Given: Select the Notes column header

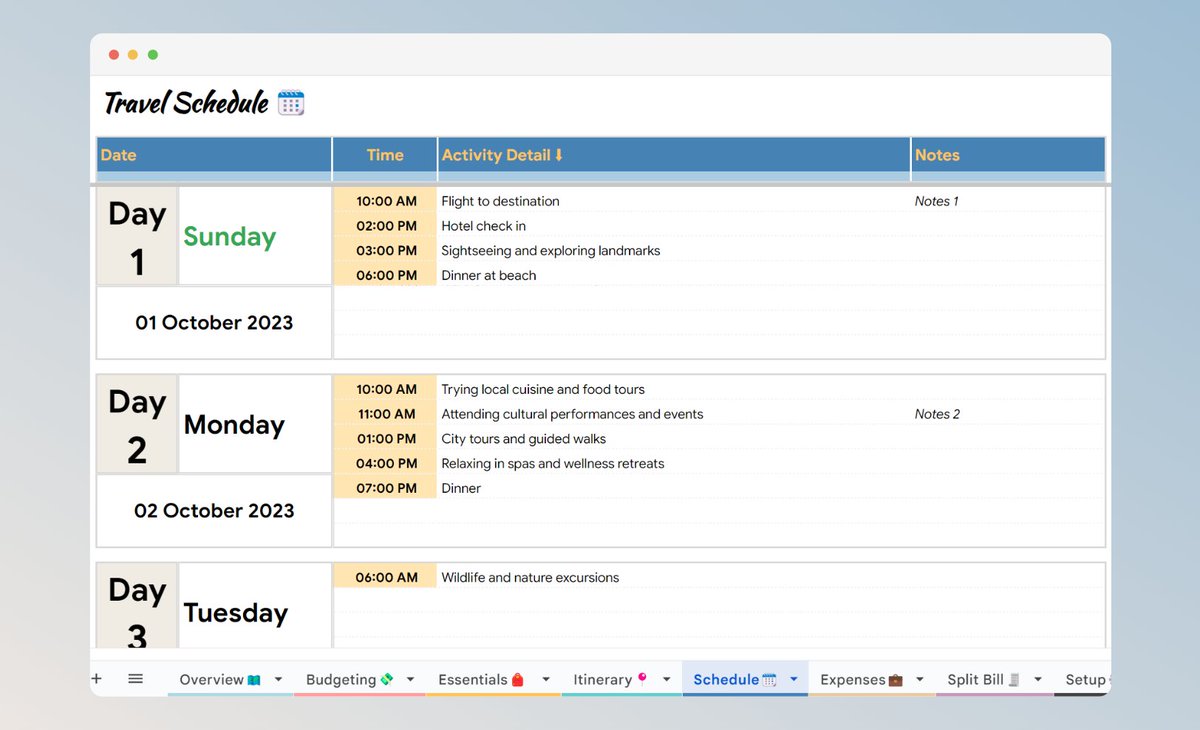Looking at the screenshot, I should [1008, 155].
